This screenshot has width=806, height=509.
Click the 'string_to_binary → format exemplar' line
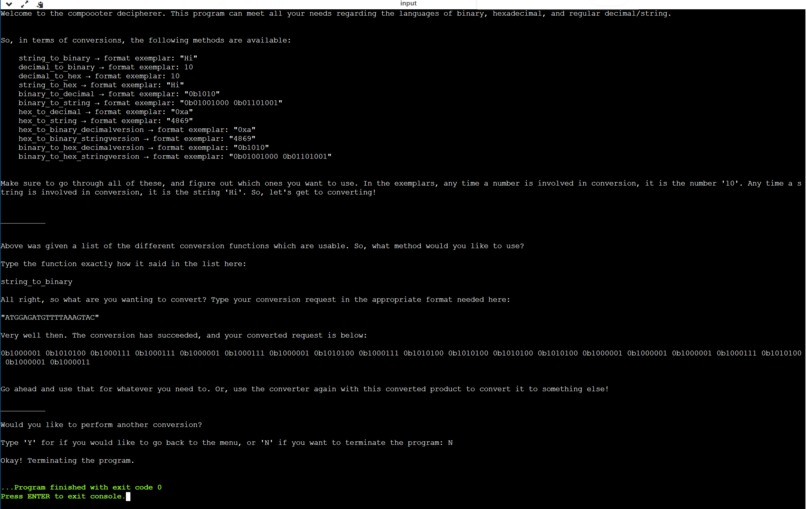[108, 58]
